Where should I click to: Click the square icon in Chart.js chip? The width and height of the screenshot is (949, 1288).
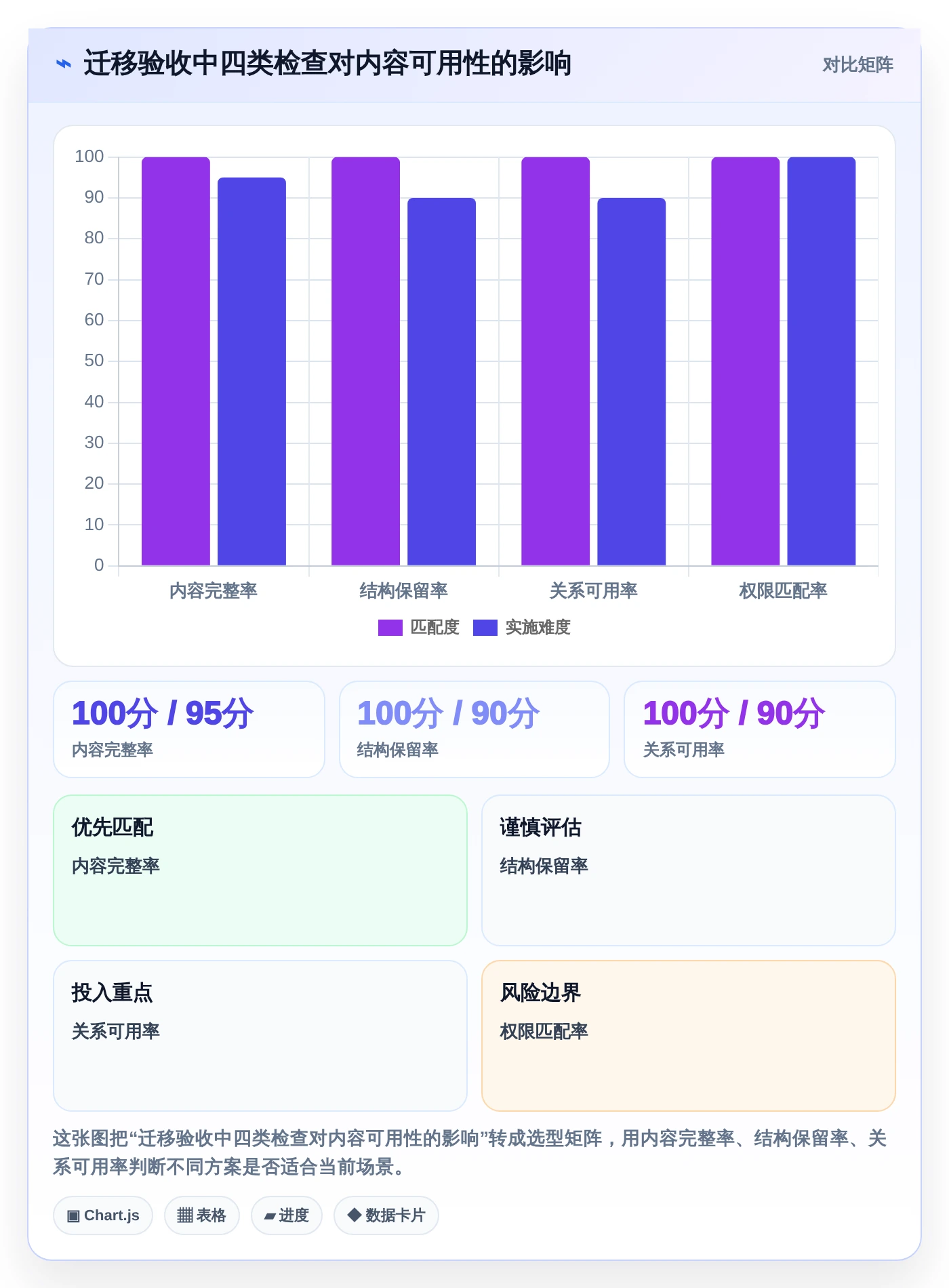pyautogui.click(x=73, y=1216)
